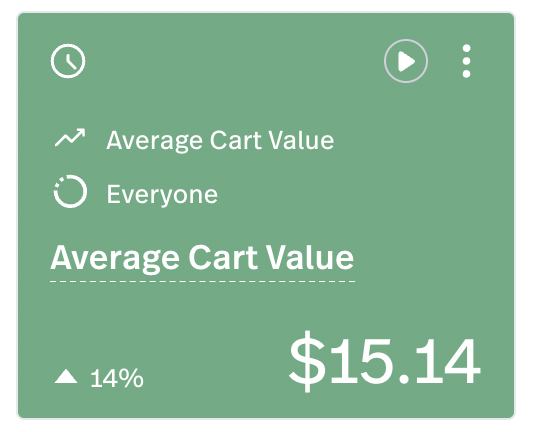
Task: Select the dashed circle segment icon
Action: [70, 191]
